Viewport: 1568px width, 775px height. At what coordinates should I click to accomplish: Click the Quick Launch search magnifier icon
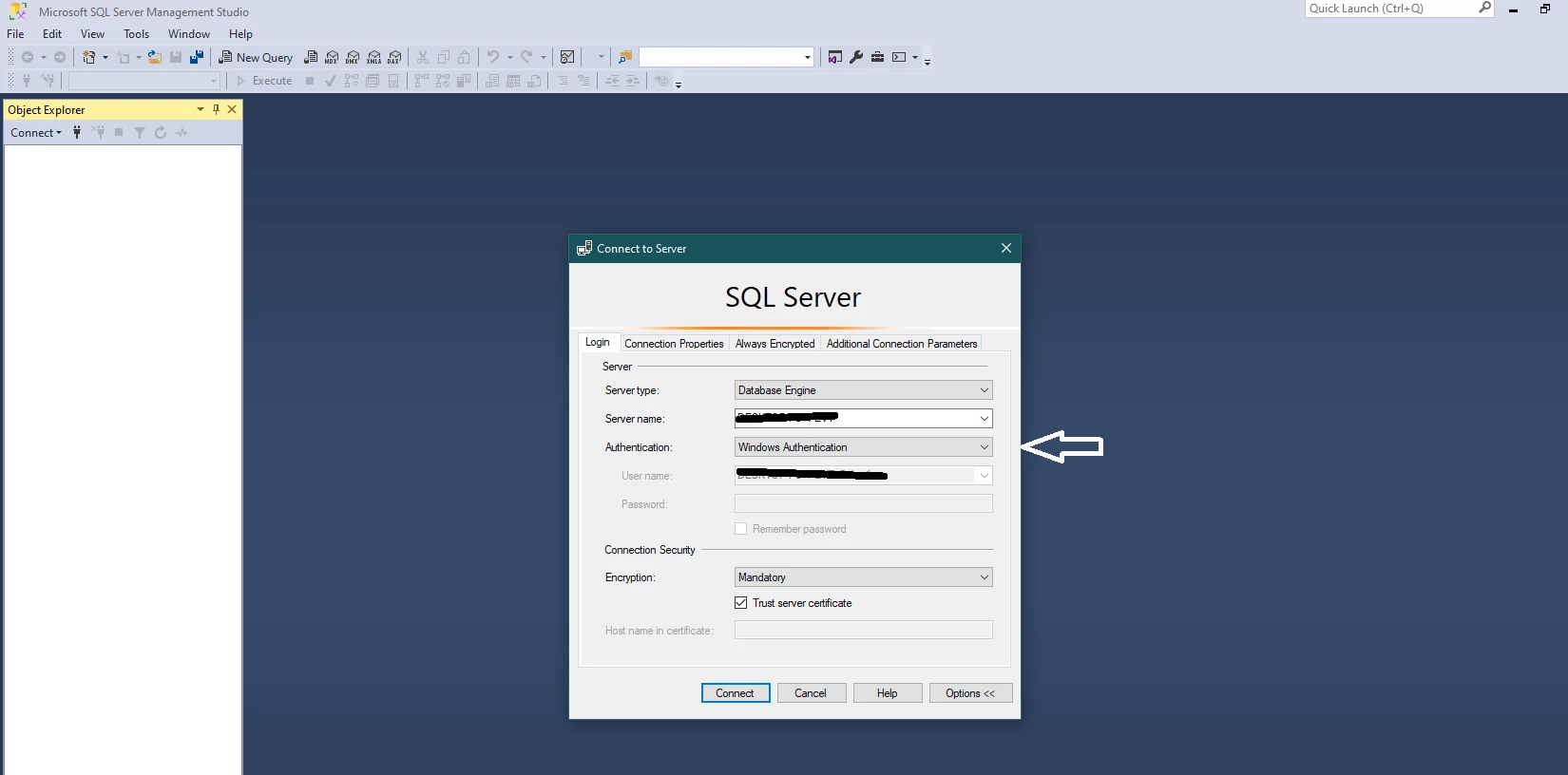point(1484,8)
